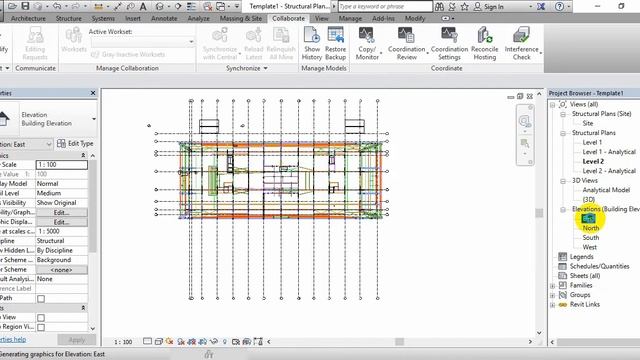Click Reconcile Hosting icon
This screenshot has height=360, width=640.
click(x=484, y=43)
